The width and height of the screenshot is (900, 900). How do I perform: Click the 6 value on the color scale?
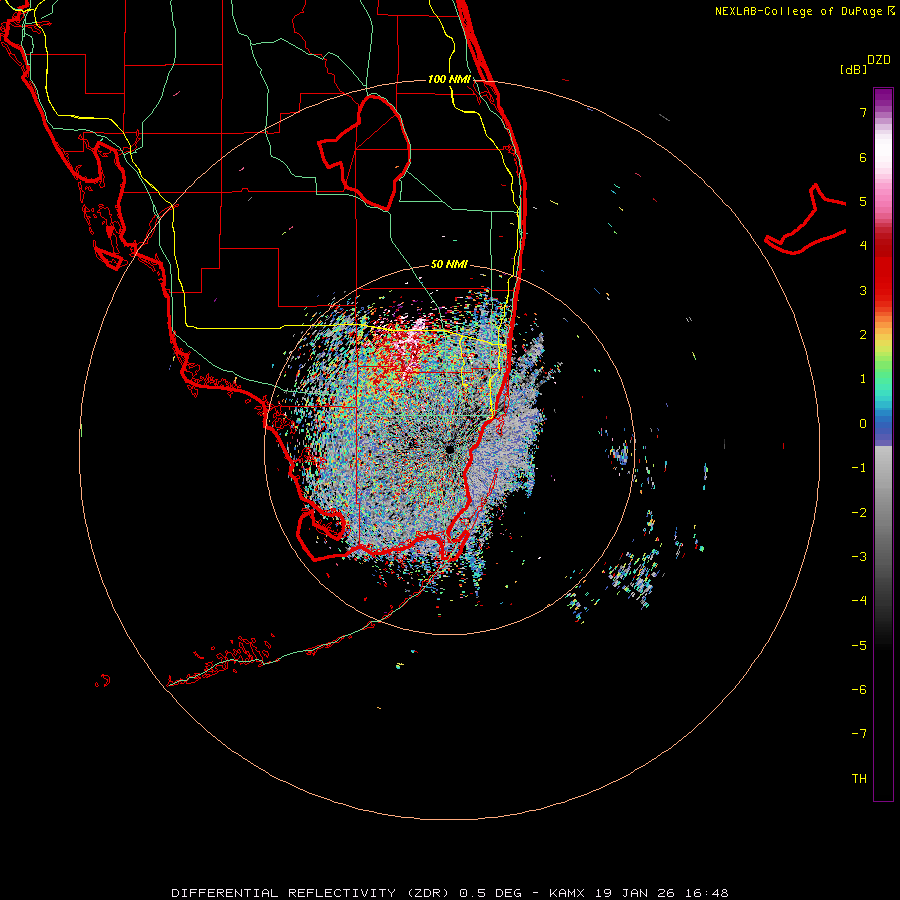tap(863, 157)
